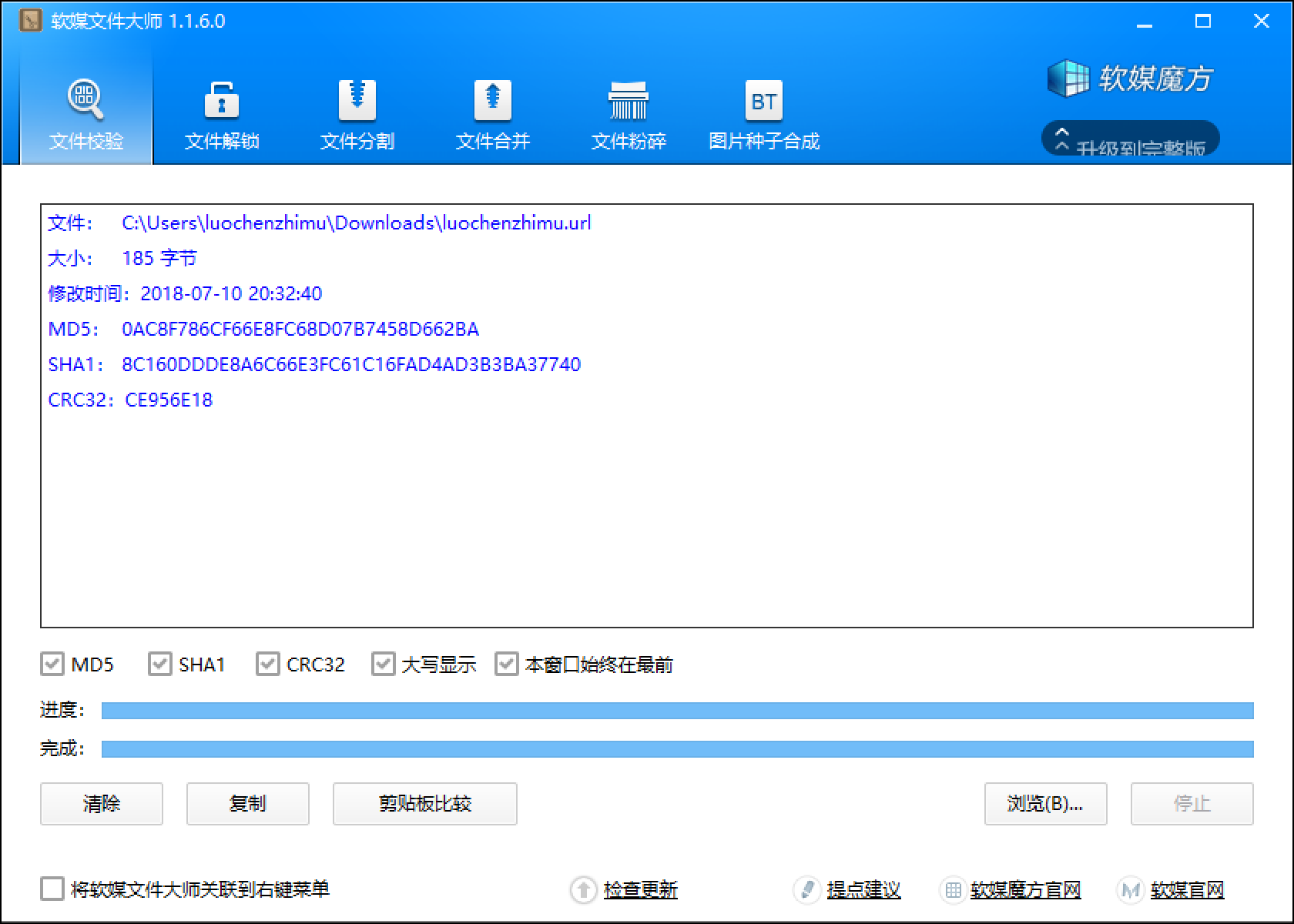Close the 软媒文件大师 window

pos(1262,22)
